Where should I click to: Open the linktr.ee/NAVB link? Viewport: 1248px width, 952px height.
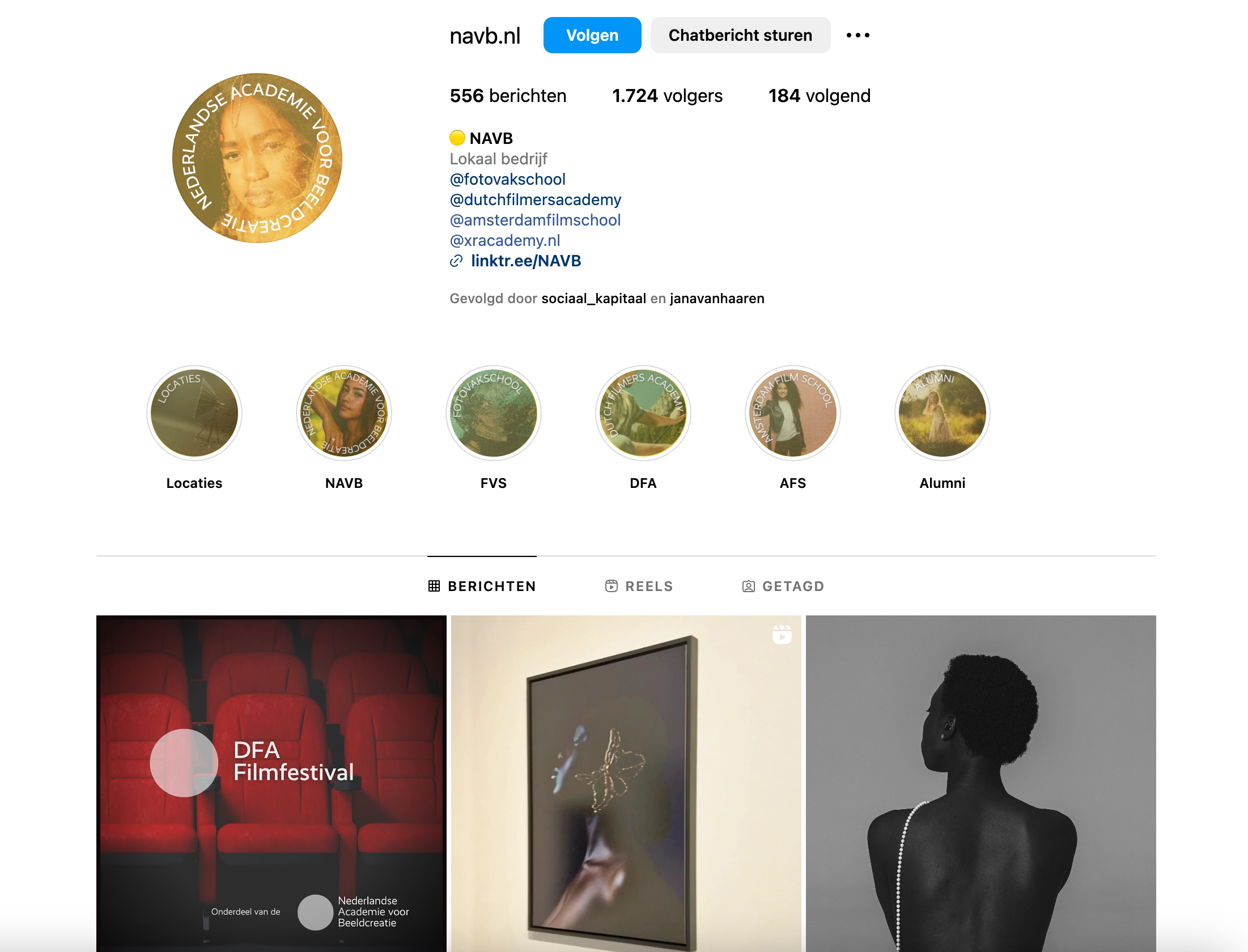point(525,261)
